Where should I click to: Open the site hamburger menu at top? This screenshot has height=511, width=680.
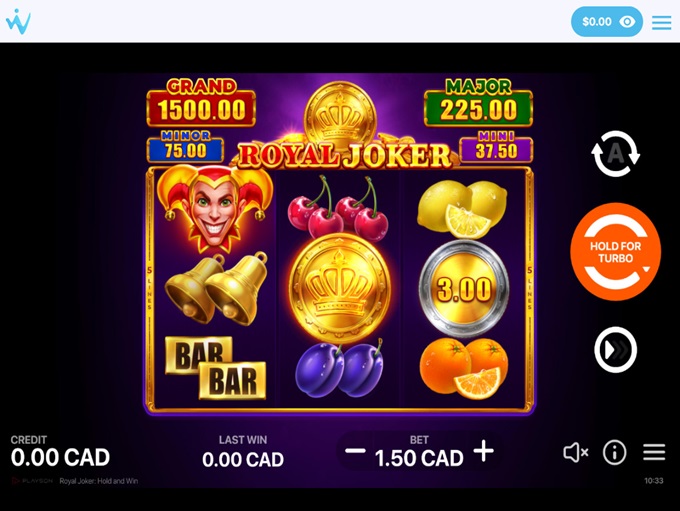pyautogui.click(x=661, y=23)
